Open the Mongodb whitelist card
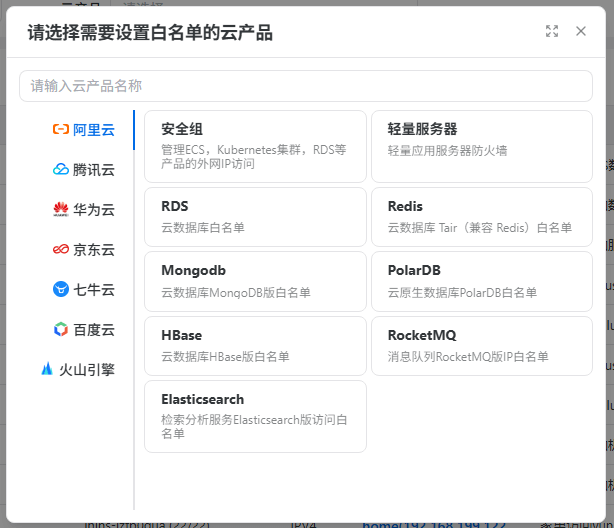Screen dimensions: 614x528 pyautogui.click(x=255, y=280)
